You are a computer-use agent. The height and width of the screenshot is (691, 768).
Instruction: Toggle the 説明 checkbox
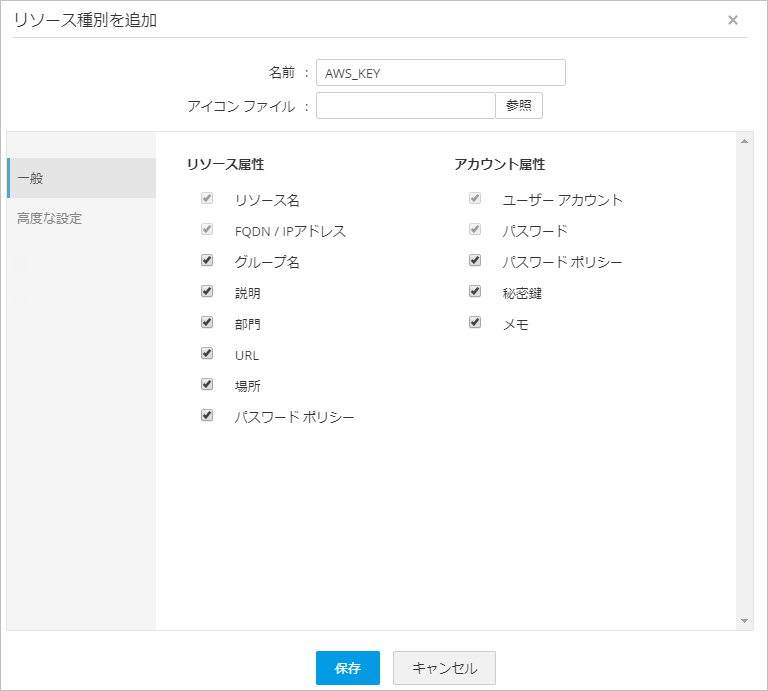[207, 292]
